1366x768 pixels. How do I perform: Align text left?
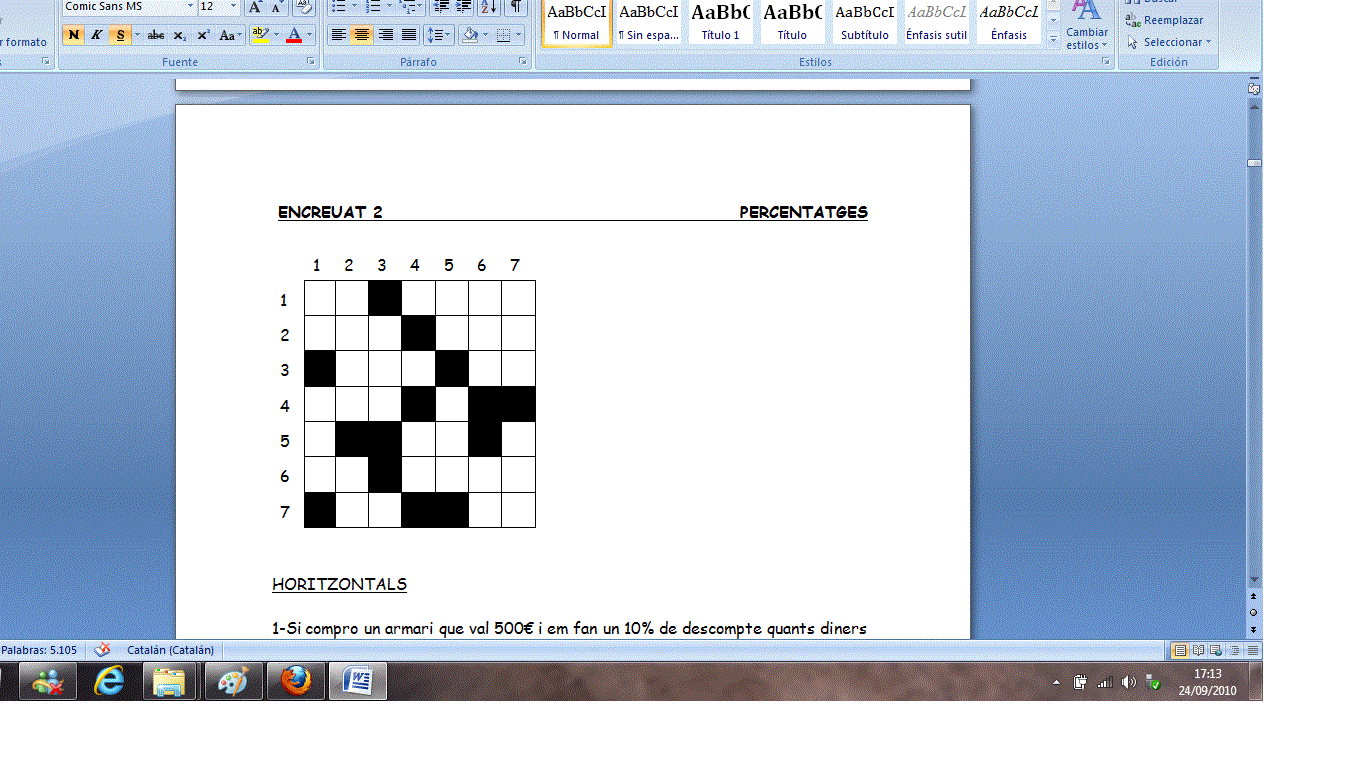[339, 35]
